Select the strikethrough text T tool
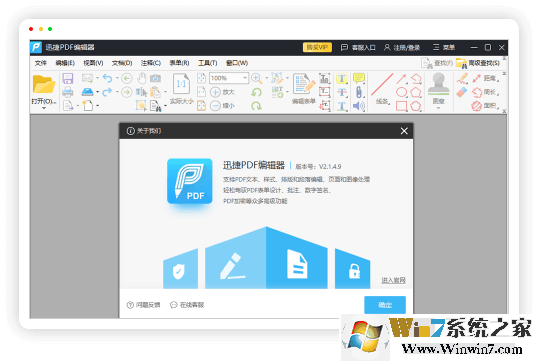539x363 pixels. pyautogui.click(x=341, y=92)
